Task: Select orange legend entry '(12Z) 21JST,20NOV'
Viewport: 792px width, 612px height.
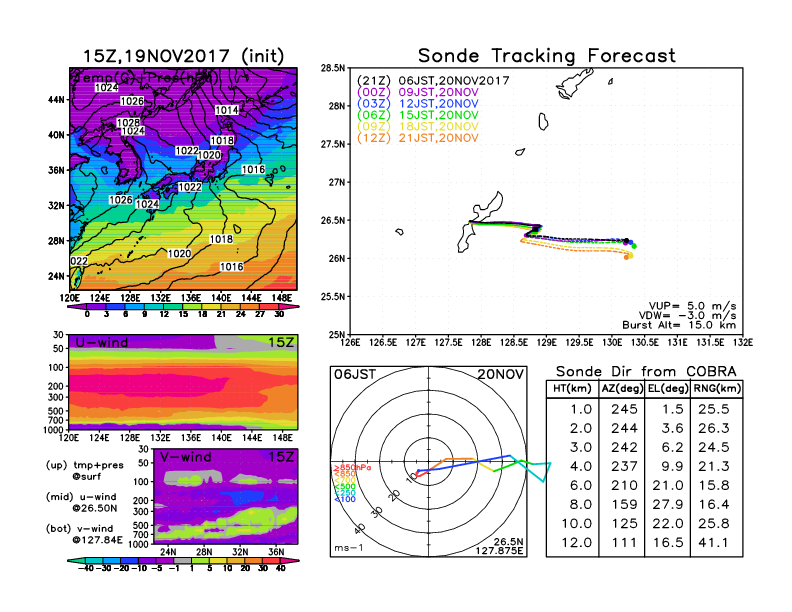Action: (418, 138)
